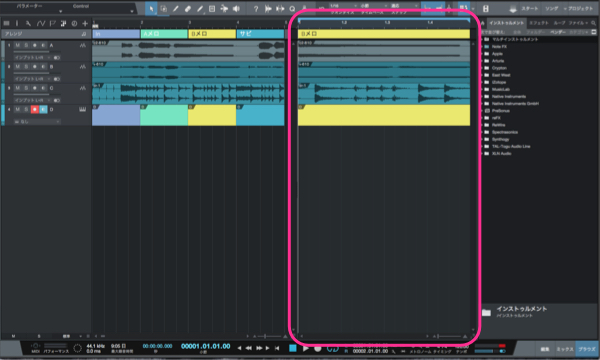Select the Eraser tool
The height and width of the screenshot is (360, 600).
(188, 8)
